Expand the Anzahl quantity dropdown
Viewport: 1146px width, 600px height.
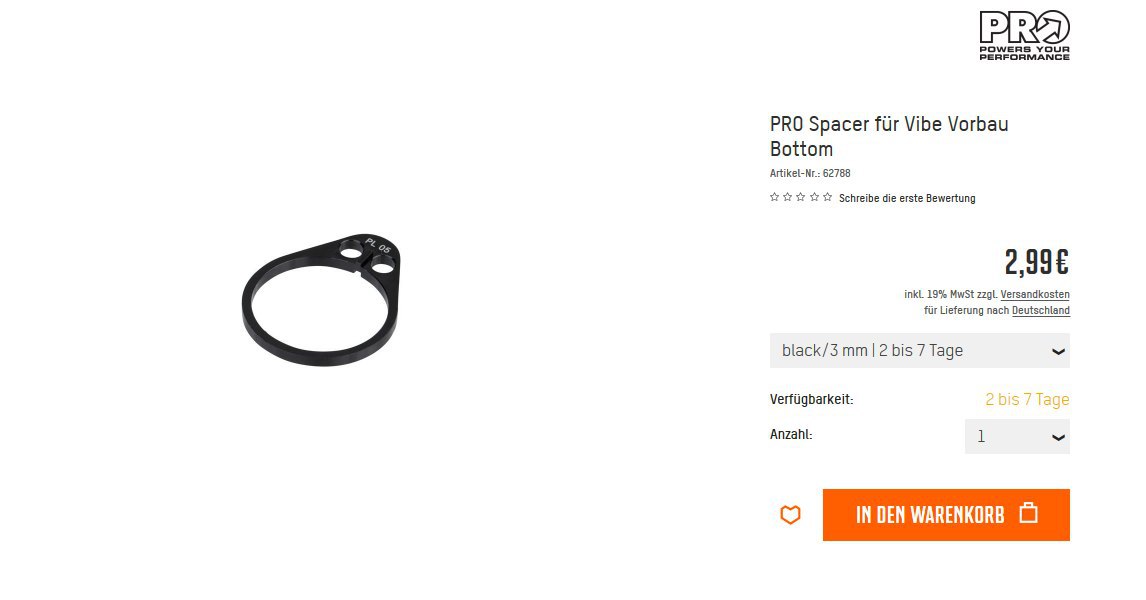point(1017,436)
